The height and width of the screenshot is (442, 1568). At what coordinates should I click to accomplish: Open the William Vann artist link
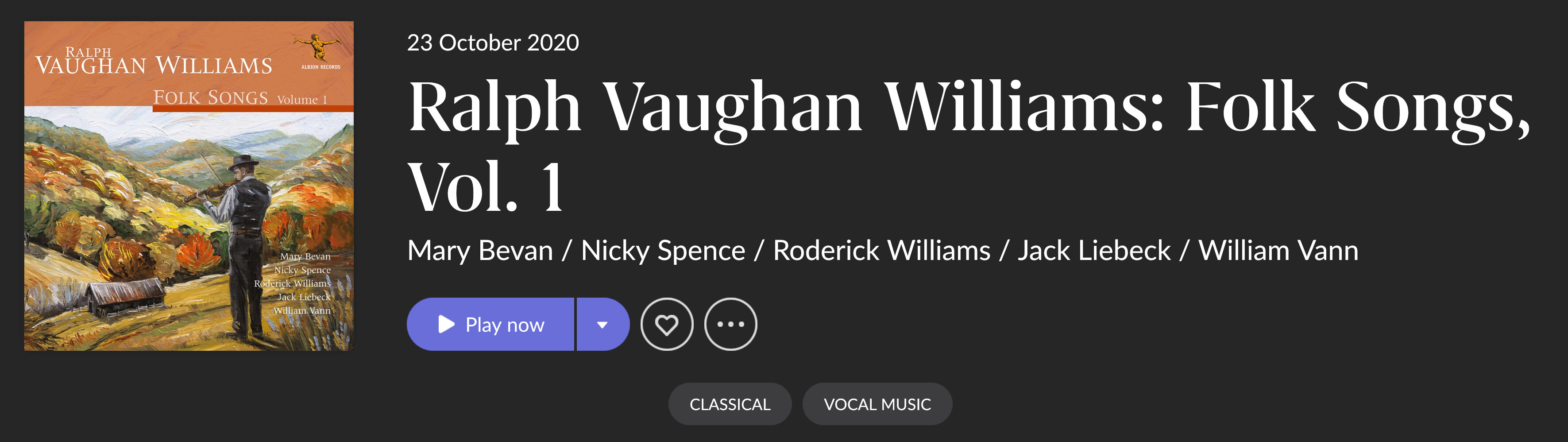click(1278, 250)
